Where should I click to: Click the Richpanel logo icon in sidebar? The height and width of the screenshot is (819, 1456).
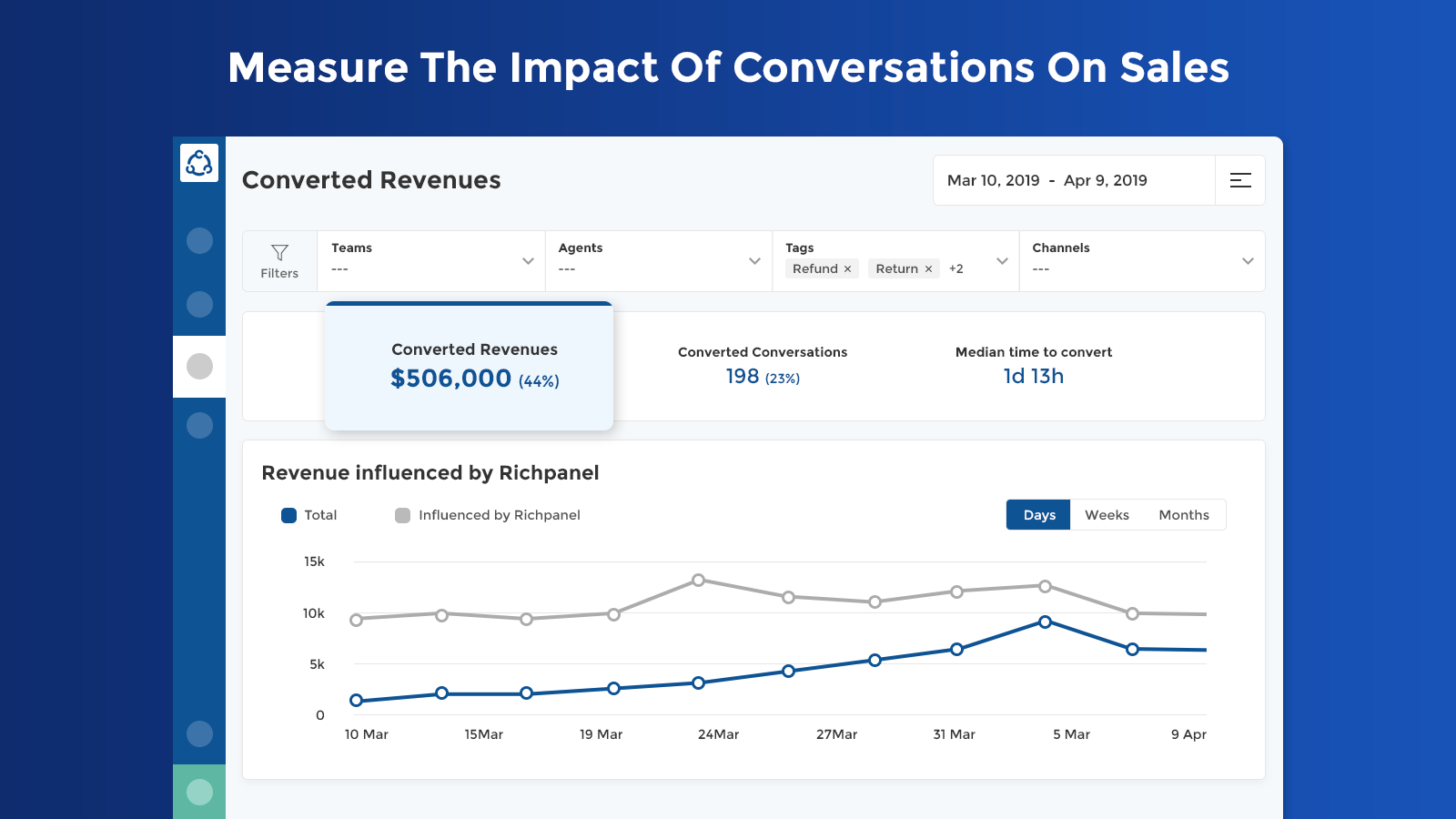tap(199, 163)
